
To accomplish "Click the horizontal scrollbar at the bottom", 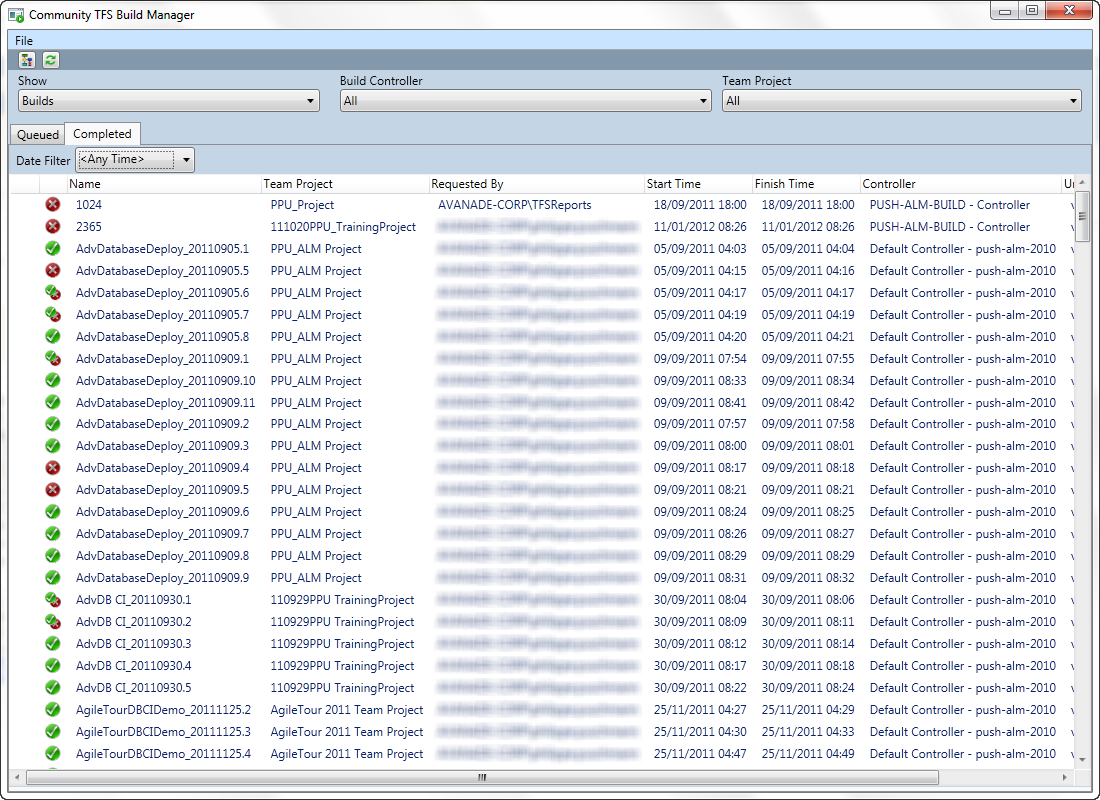I will [x=480, y=776].
